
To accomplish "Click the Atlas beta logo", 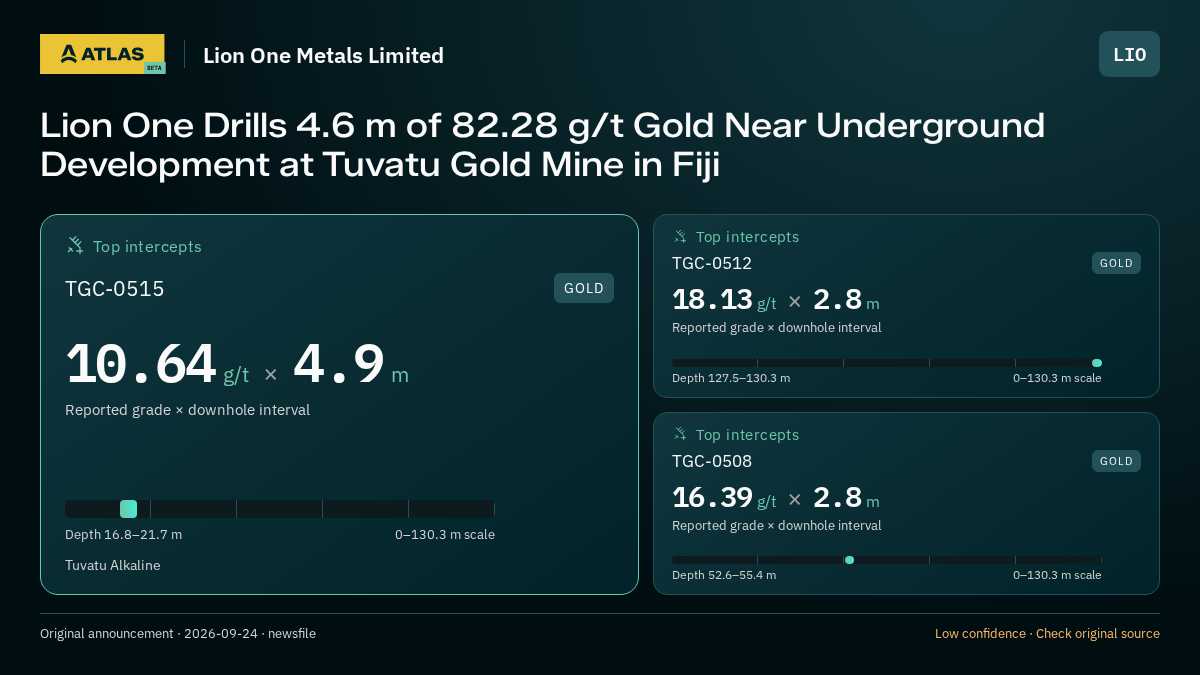I will pos(102,54).
